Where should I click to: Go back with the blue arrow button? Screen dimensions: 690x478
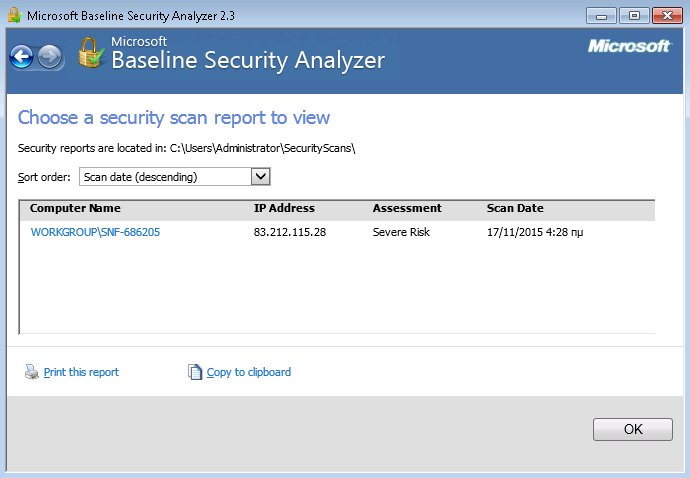tap(22, 57)
